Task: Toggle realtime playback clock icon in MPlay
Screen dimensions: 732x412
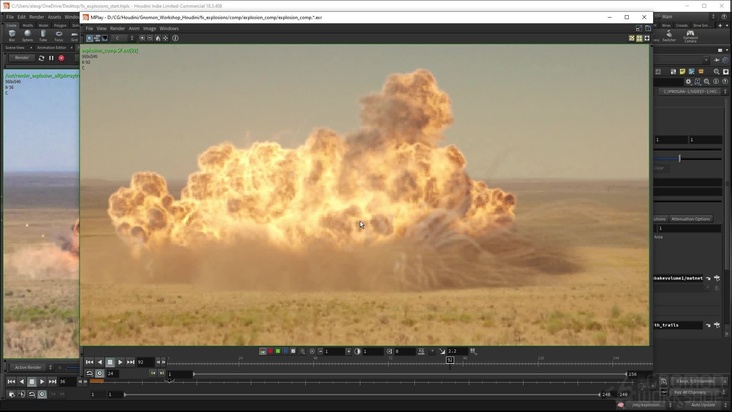Action: point(99,373)
